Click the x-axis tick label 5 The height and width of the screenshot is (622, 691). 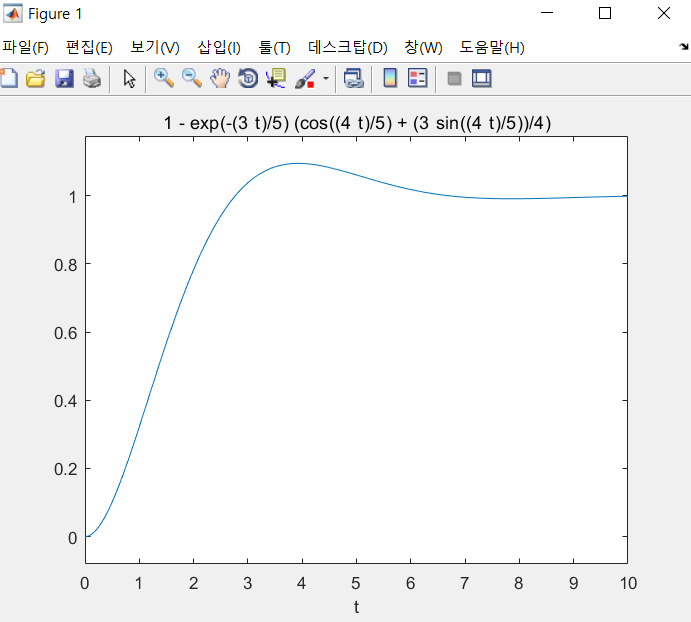(x=356, y=583)
